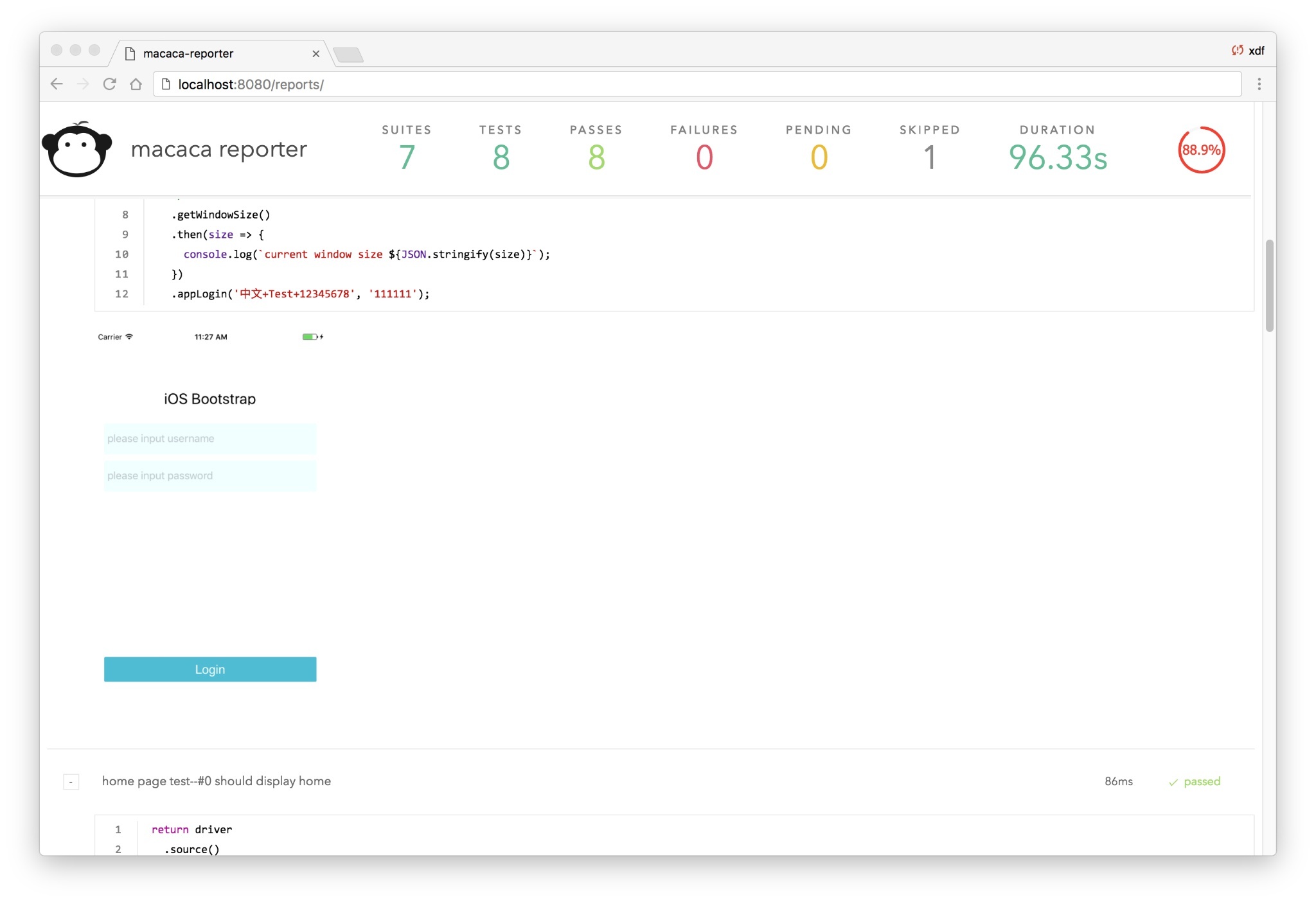This screenshot has width=1316, height=902.
Task: Open the Chrome three-dot menu
Action: [x=1259, y=84]
